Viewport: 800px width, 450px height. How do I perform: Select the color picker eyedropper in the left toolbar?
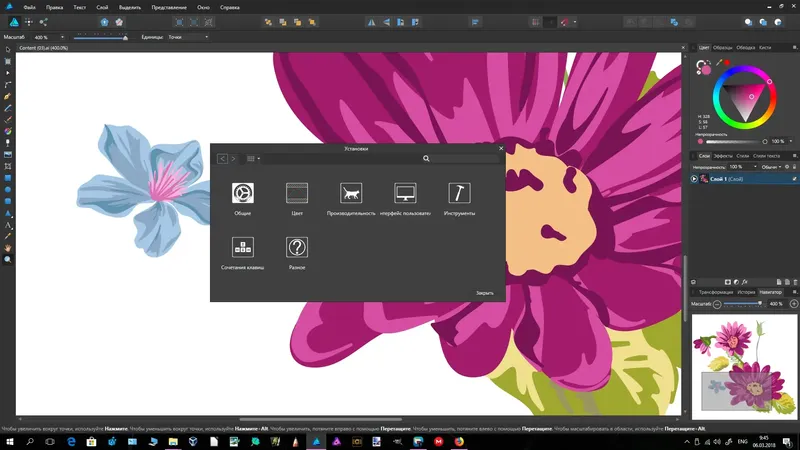pyautogui.click(x=8, y=236)
